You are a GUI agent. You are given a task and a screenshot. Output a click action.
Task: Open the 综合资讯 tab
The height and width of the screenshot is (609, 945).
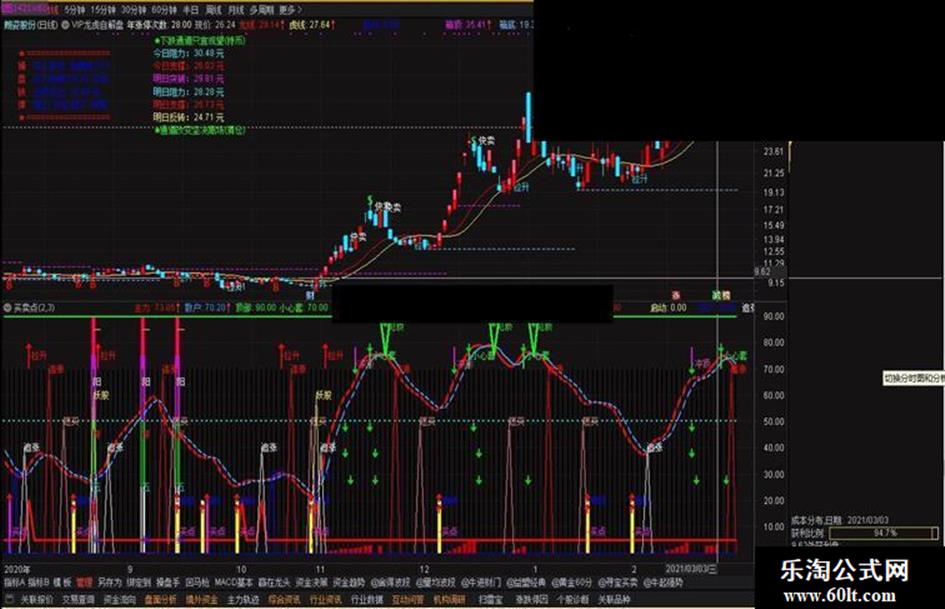(284, 600)
